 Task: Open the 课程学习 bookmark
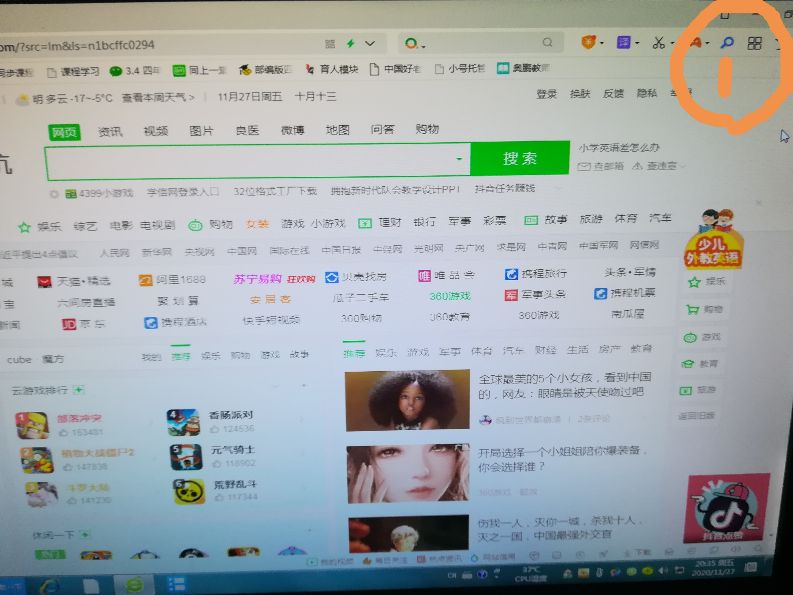click(x=74, y=72)
